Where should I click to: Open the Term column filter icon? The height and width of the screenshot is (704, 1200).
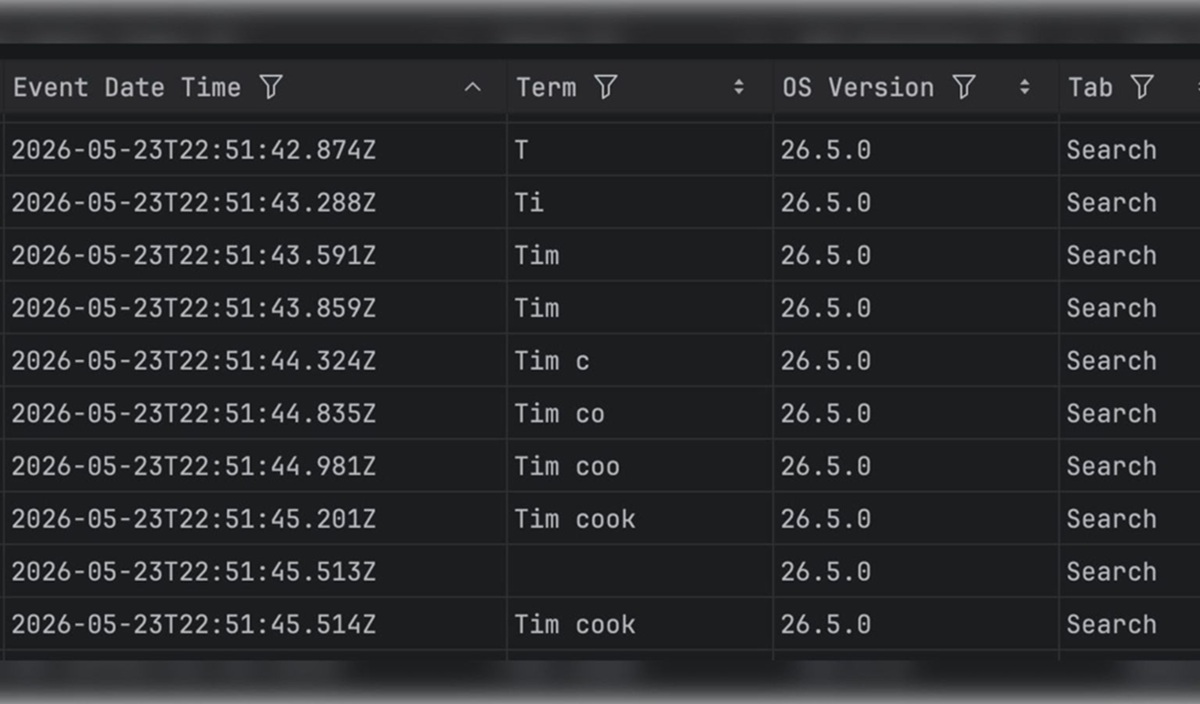605,88
